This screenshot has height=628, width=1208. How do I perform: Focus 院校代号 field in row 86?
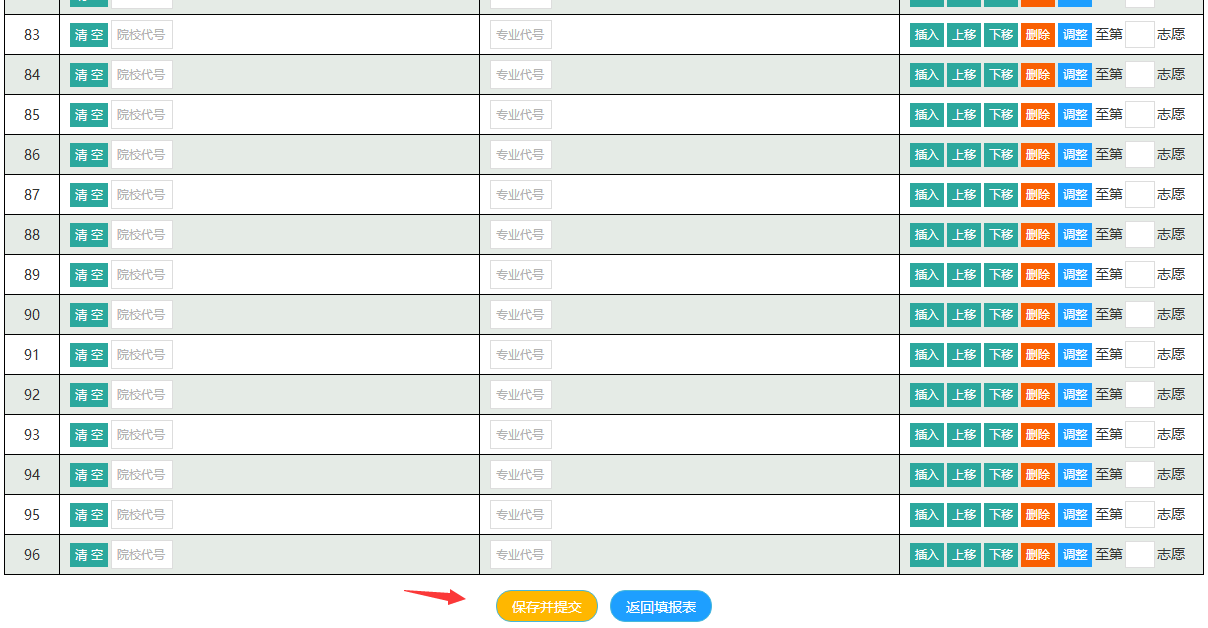(142, 155)
